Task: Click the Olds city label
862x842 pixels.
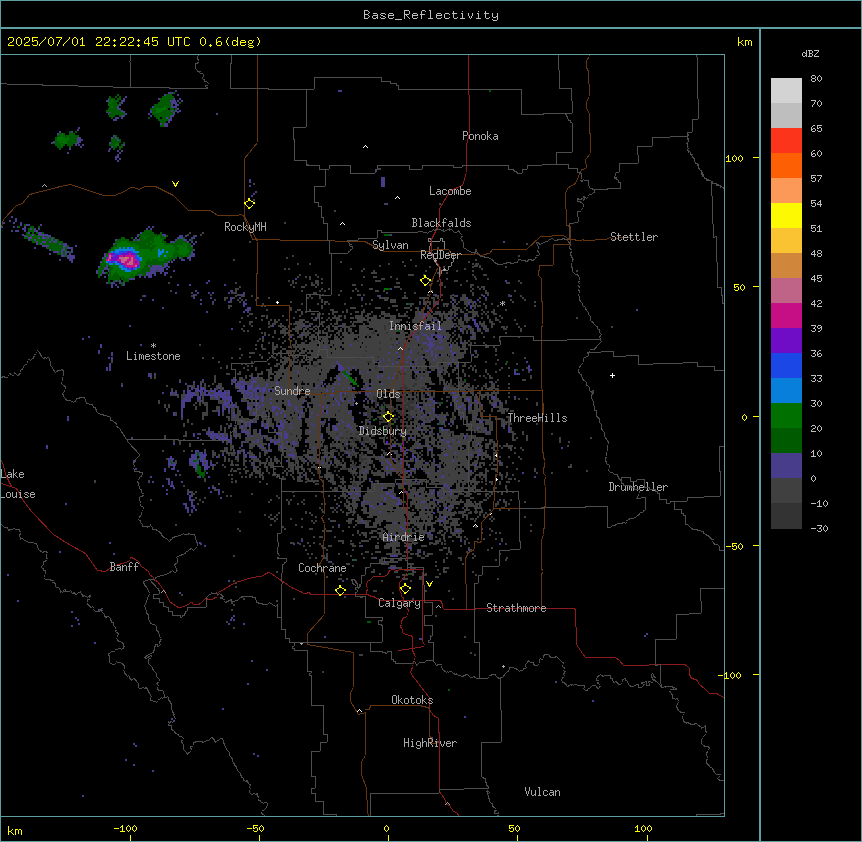Action: (x=388, y=394)
